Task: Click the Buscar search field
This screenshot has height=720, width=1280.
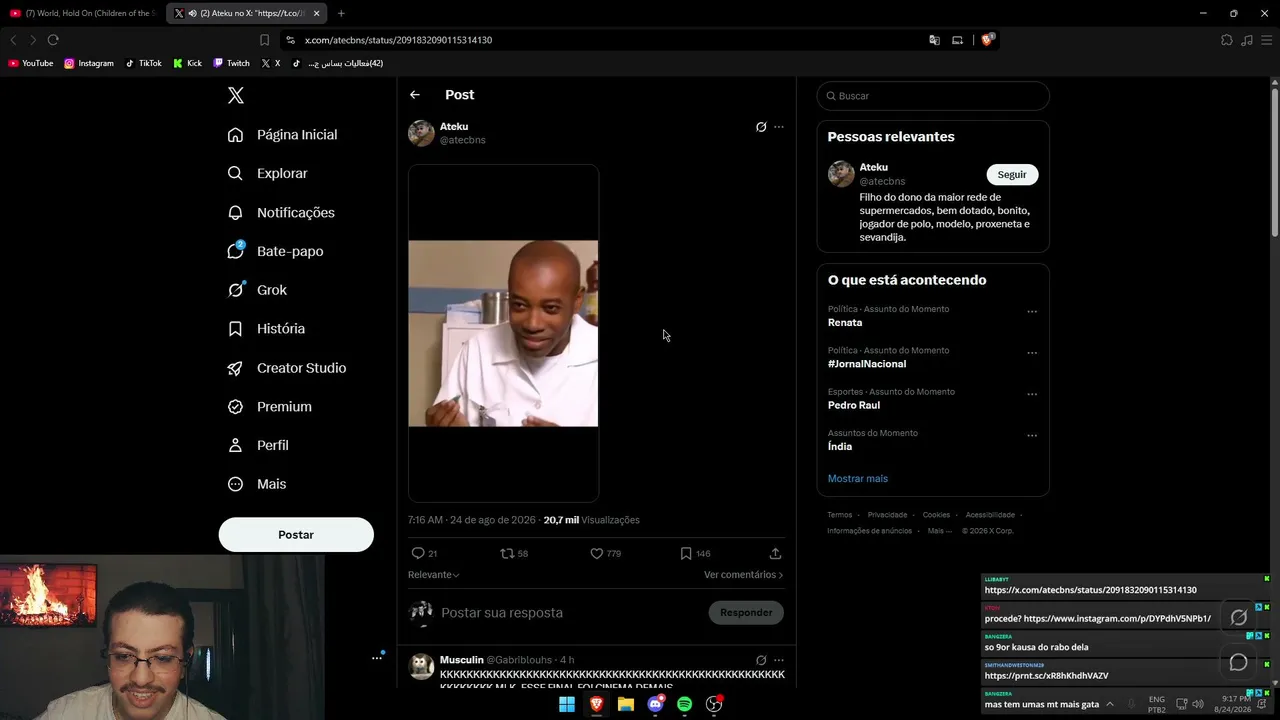Action: pos(933,96)
